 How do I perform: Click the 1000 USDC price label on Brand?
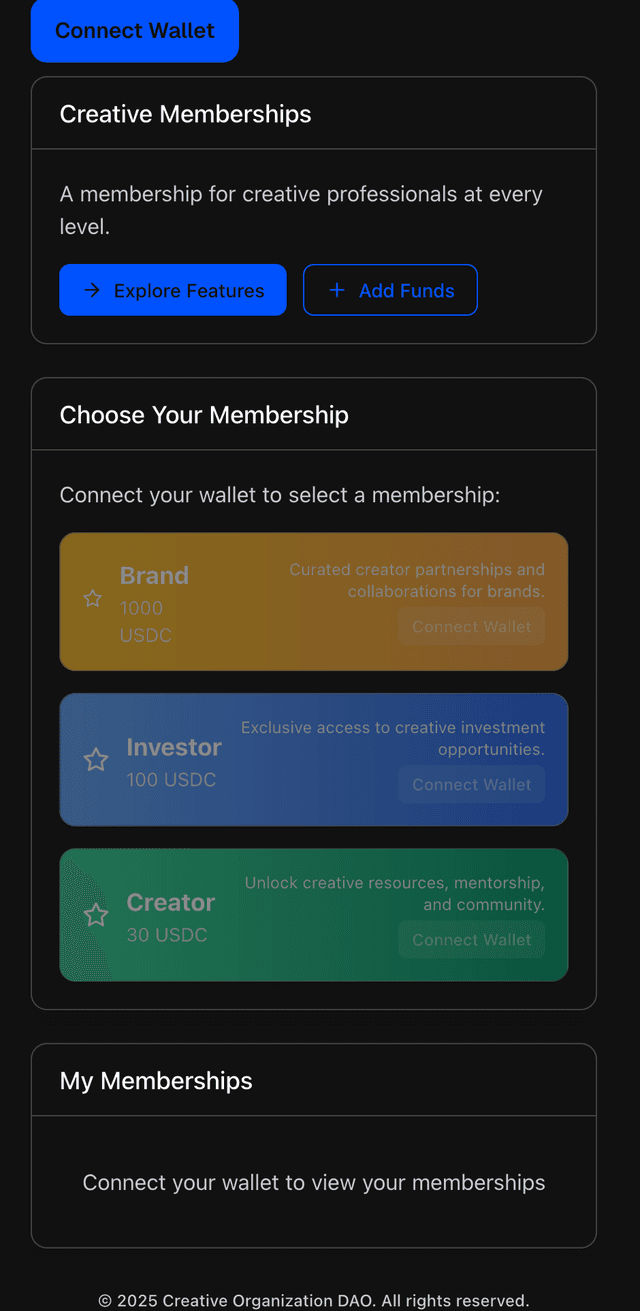[x=143, y=618]
